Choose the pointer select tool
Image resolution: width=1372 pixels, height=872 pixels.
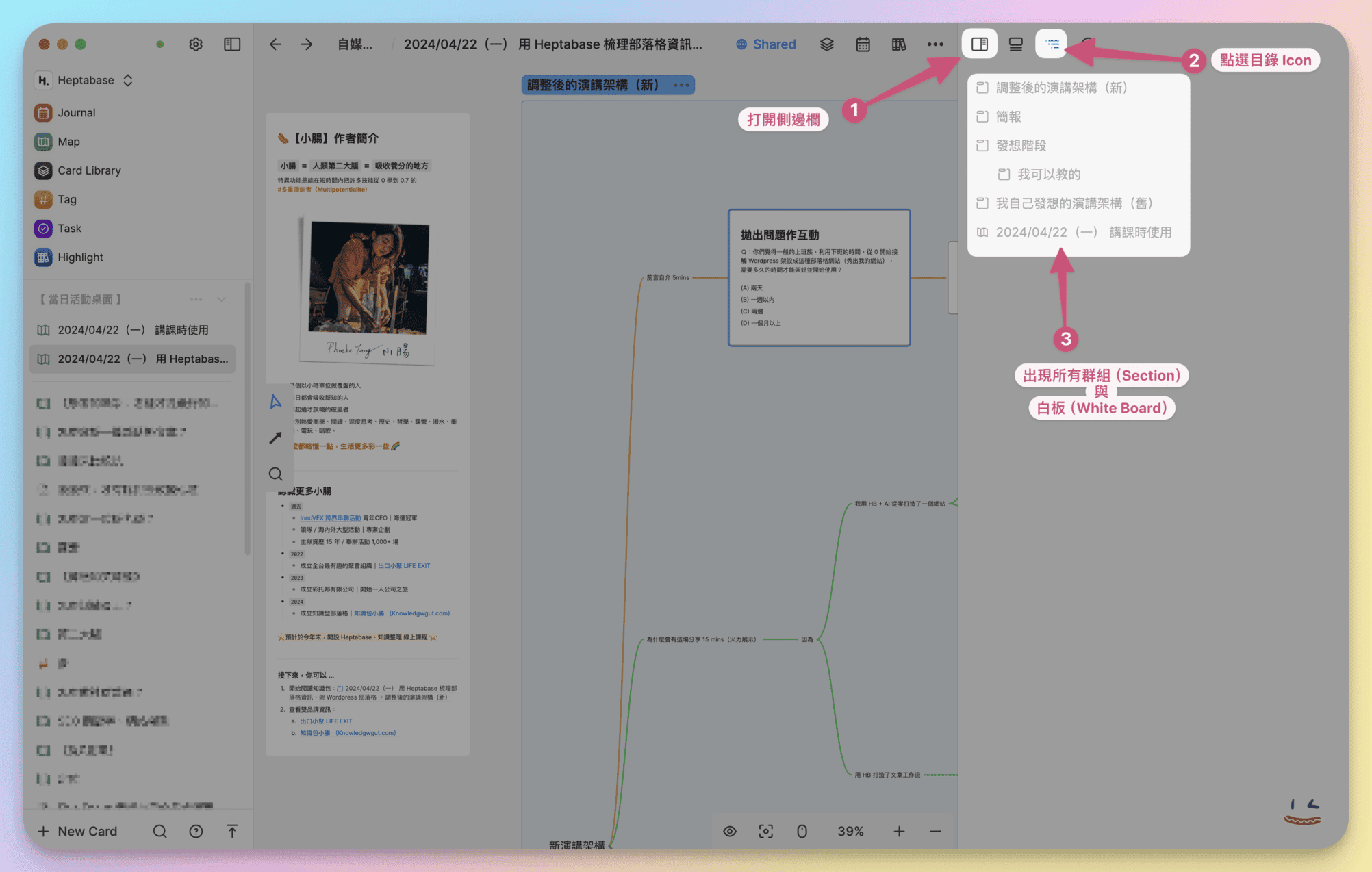tap(276, 402)
